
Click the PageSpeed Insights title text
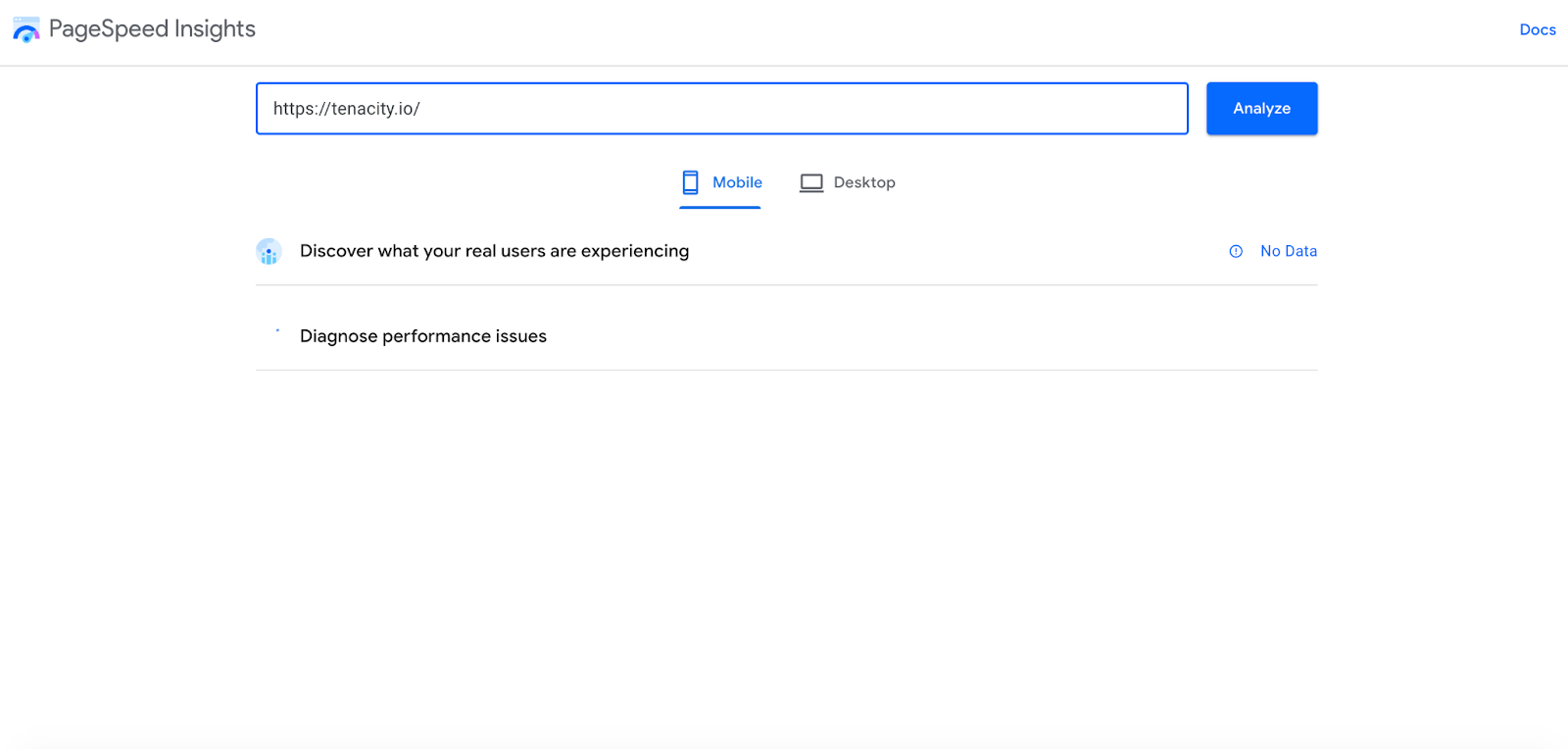152,29
